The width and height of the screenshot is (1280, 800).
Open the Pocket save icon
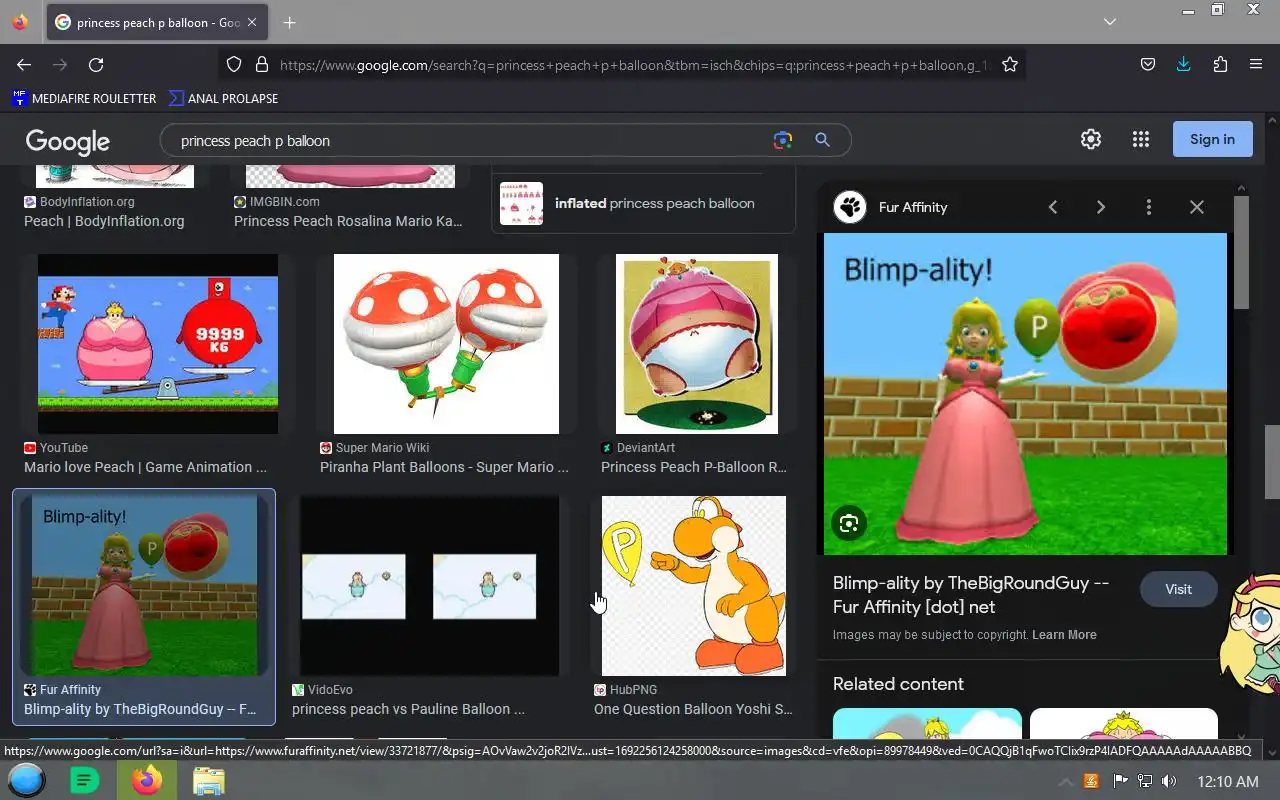(x=1148, y=64)
